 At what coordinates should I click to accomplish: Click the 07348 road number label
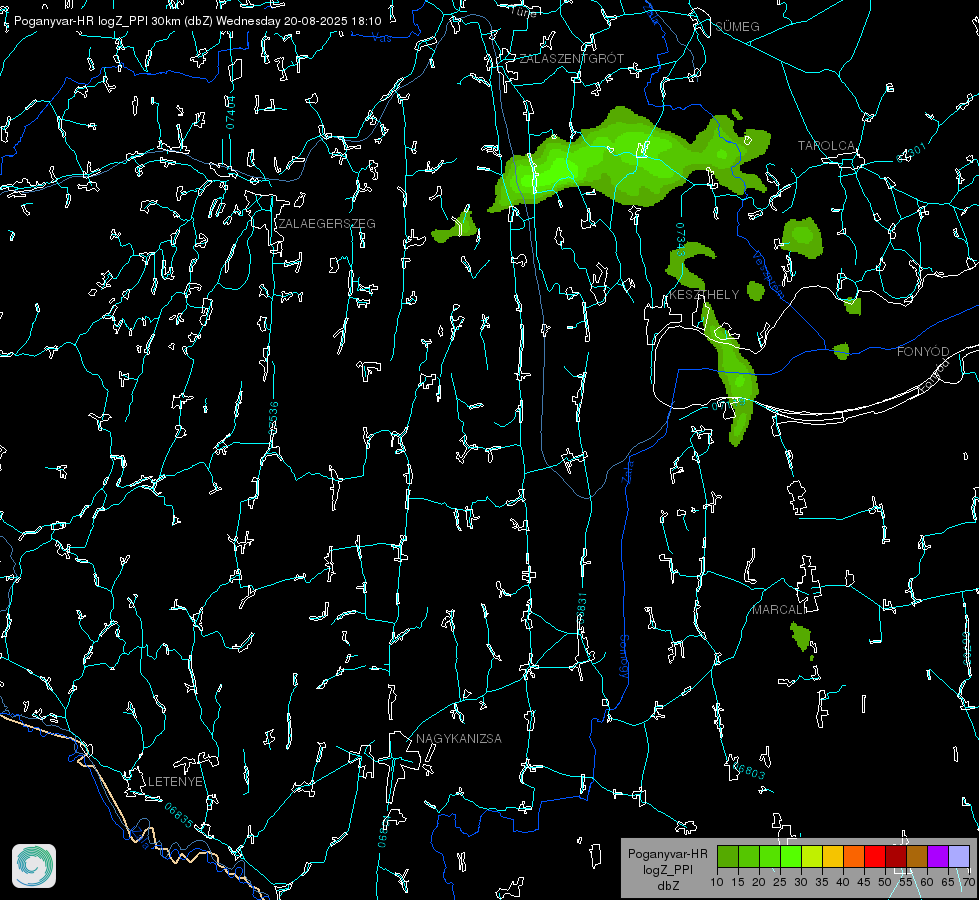coord(681,239)
